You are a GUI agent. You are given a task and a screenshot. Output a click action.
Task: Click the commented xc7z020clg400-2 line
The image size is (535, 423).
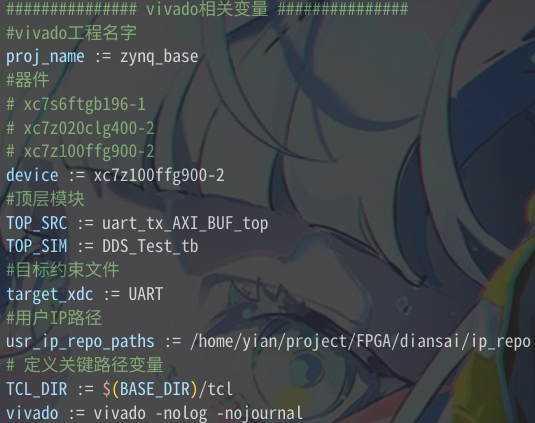tap(80, 128)
